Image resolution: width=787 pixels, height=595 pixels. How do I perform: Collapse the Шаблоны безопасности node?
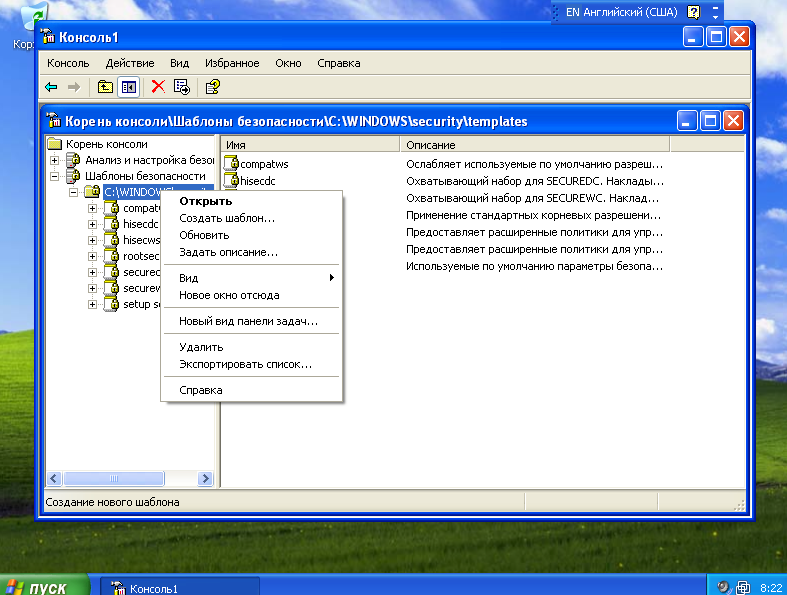coord(54,176)
